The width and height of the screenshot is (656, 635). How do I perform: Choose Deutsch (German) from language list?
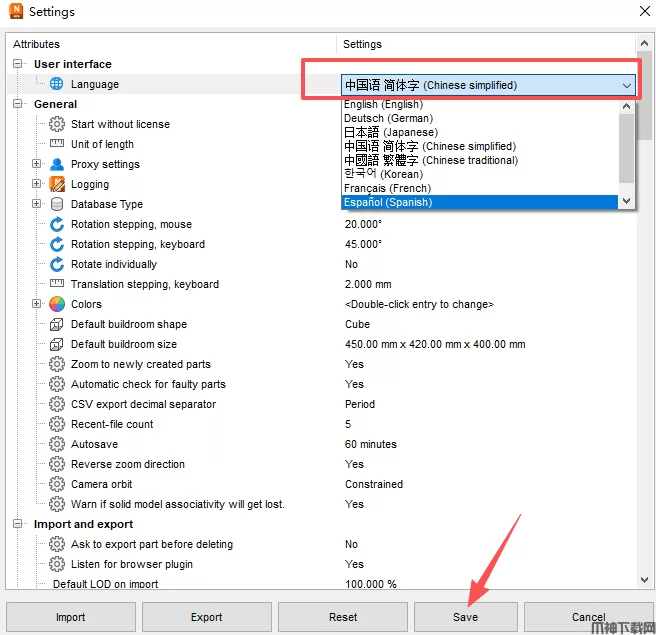click(x=479, y=118)
